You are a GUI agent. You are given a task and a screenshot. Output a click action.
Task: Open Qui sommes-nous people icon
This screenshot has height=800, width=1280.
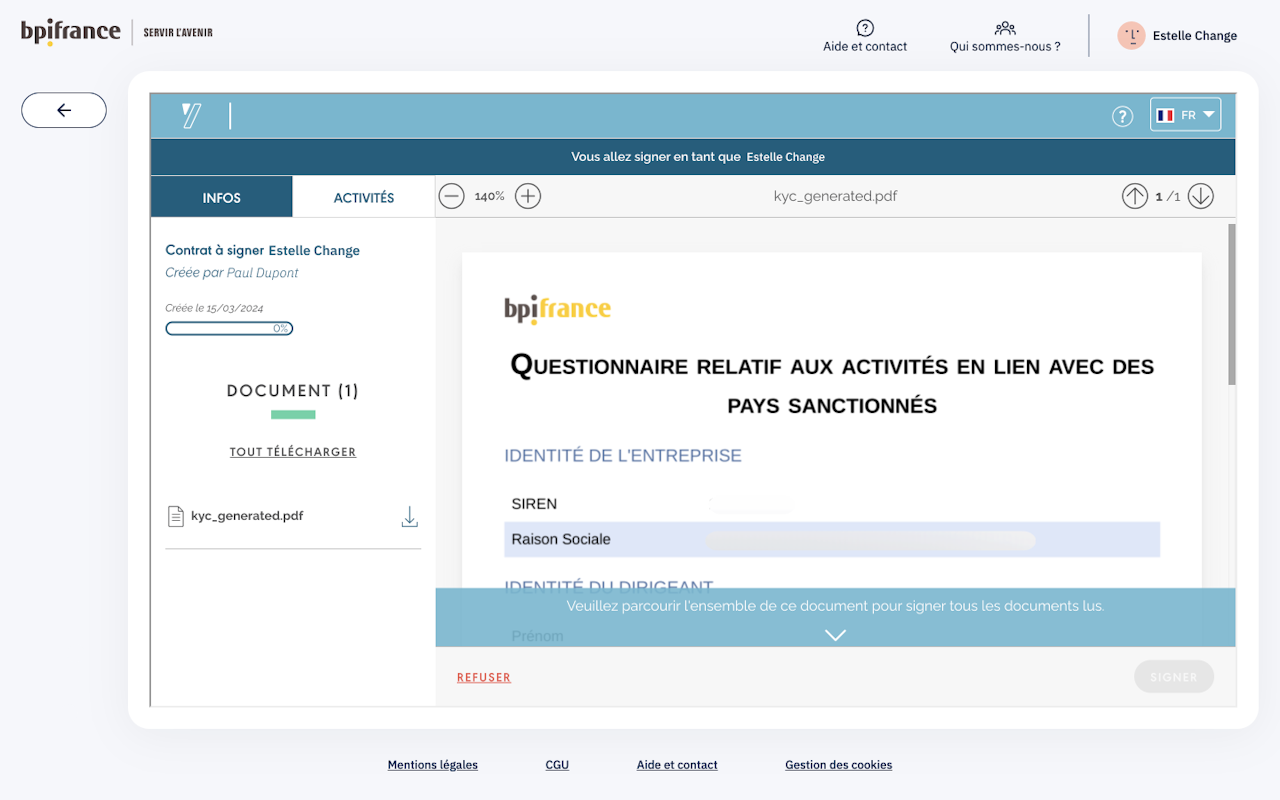1005,28
